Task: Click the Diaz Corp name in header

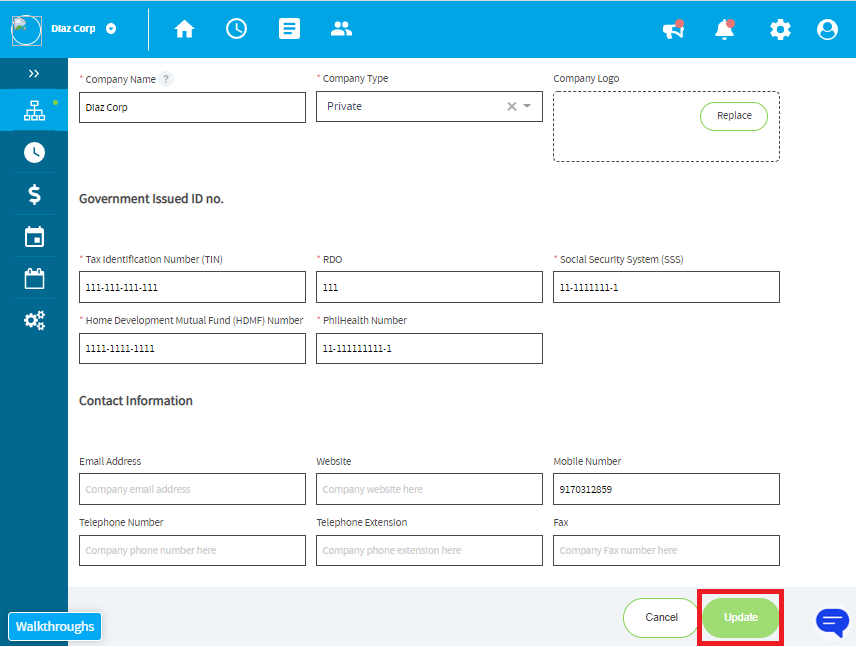Action: tap(73, 29)
